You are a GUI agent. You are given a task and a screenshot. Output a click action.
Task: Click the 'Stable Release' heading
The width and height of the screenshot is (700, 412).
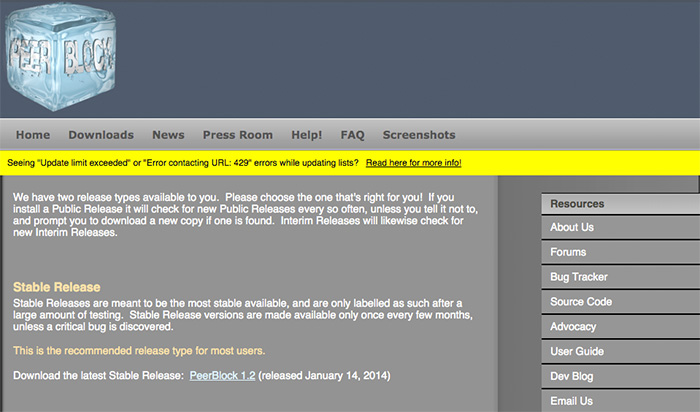point(57,287)
